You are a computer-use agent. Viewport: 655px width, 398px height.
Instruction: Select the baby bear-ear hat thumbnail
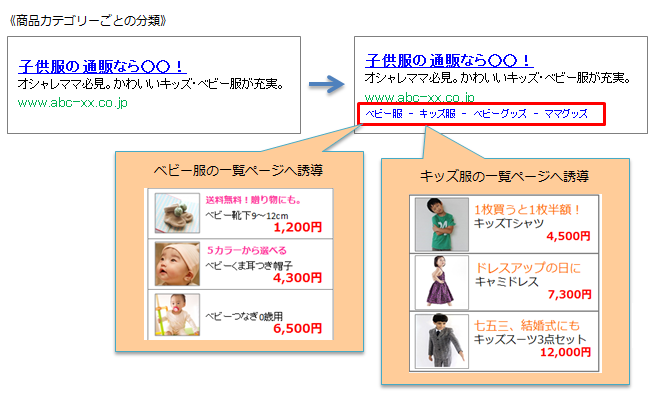point(177,264)
